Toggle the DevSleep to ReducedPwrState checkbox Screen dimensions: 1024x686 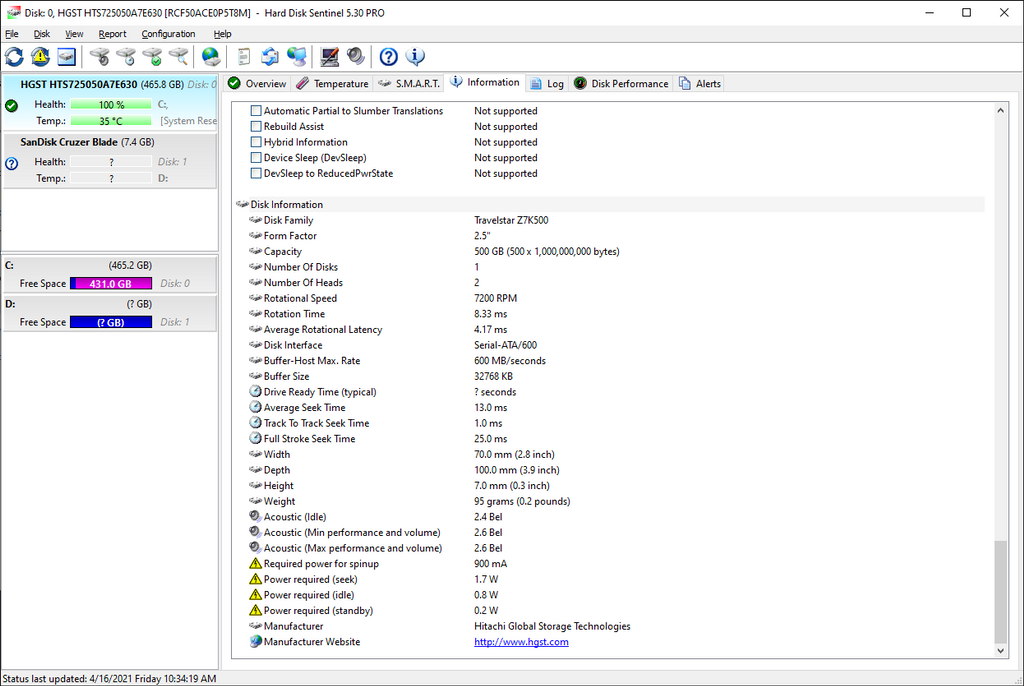[256, 173]
